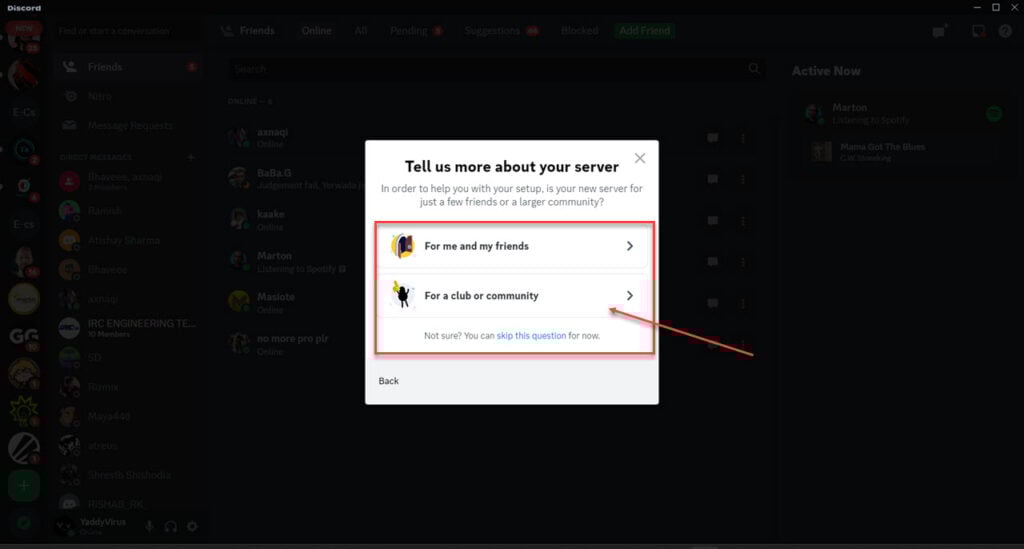The image size is (1024, 549).
Task: Click the Spotify icon in Active Now card
Action: pyautogui.click(x=994, y=114)
